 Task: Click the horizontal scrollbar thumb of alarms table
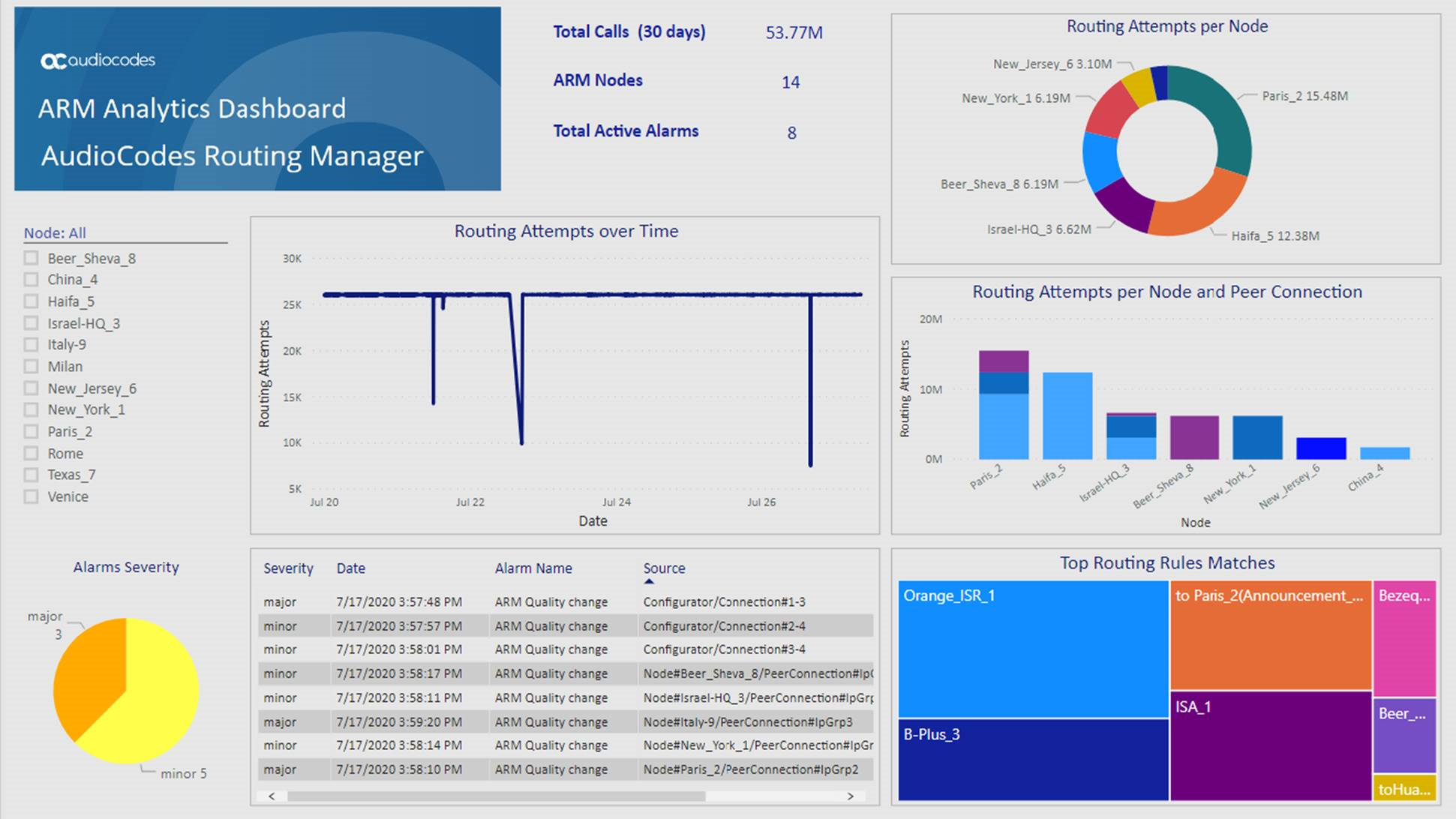497,796
